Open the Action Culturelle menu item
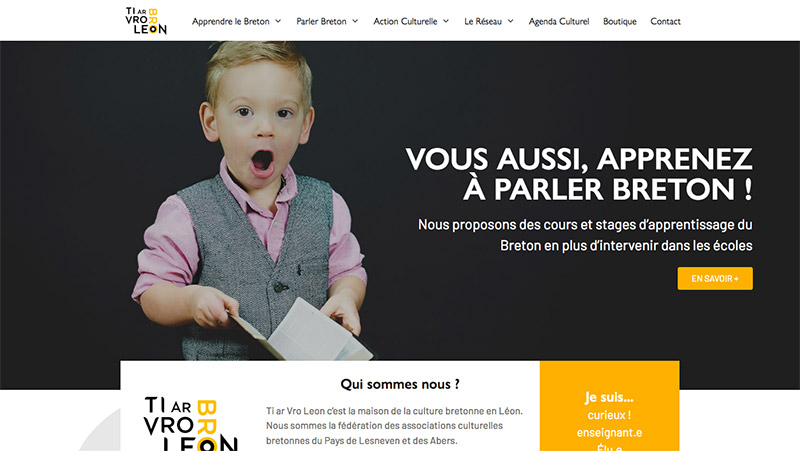 [x=405, y=21]
